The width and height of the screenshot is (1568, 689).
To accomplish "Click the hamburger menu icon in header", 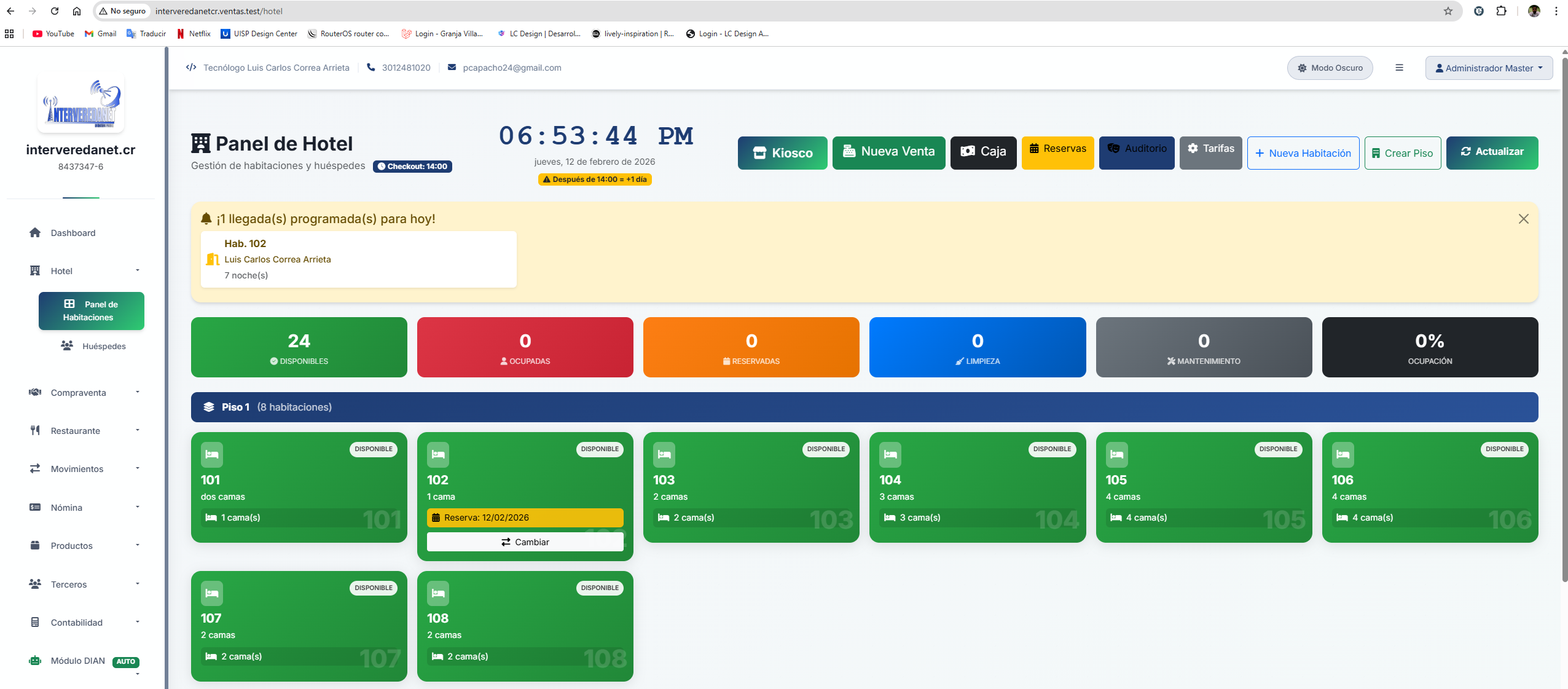I will 1399,68.
